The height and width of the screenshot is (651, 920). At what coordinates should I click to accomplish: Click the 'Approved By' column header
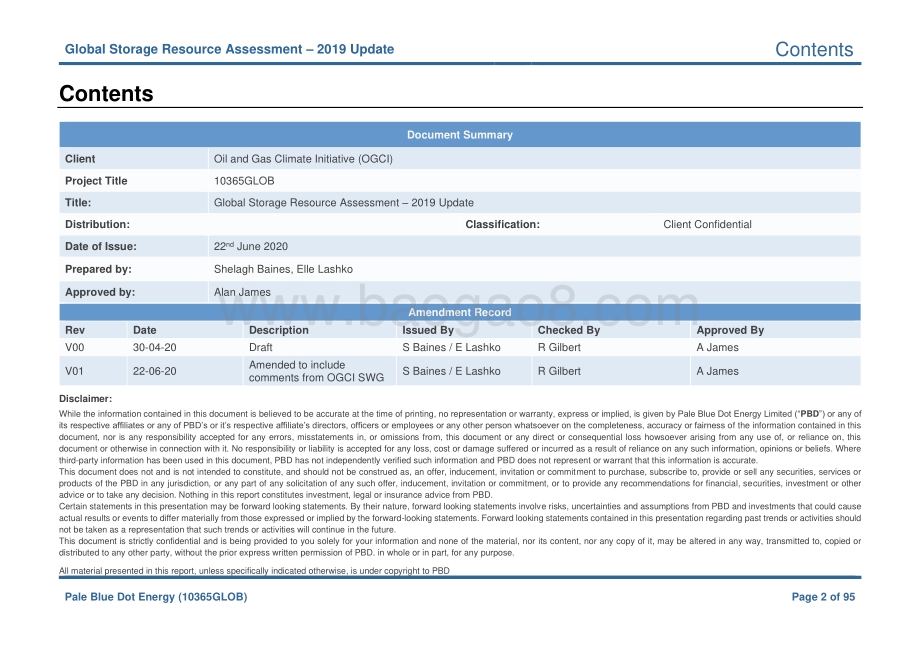[730, 330]
